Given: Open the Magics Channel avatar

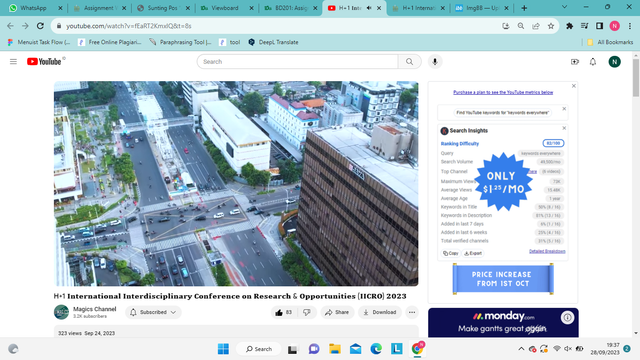Looking at the screenshot, I should [61, 312].
